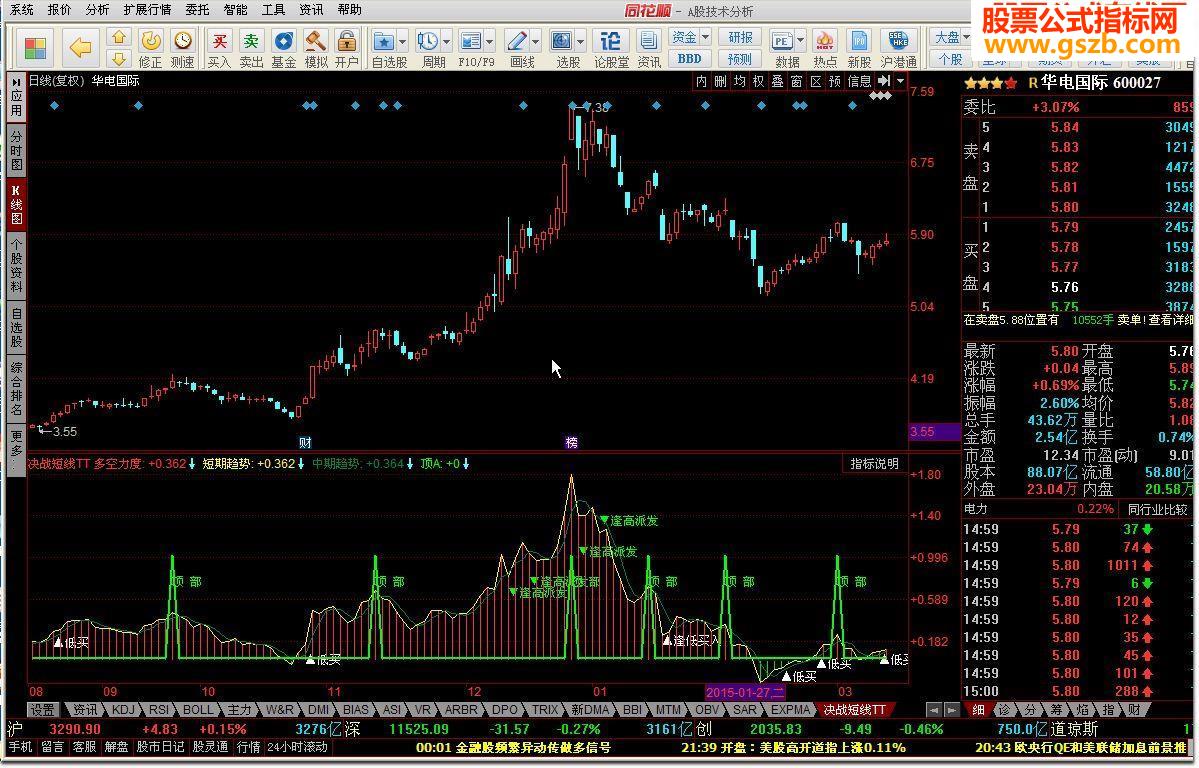
Task: Open the 大盘 dropdown arrow
Action: click(966, 37)
